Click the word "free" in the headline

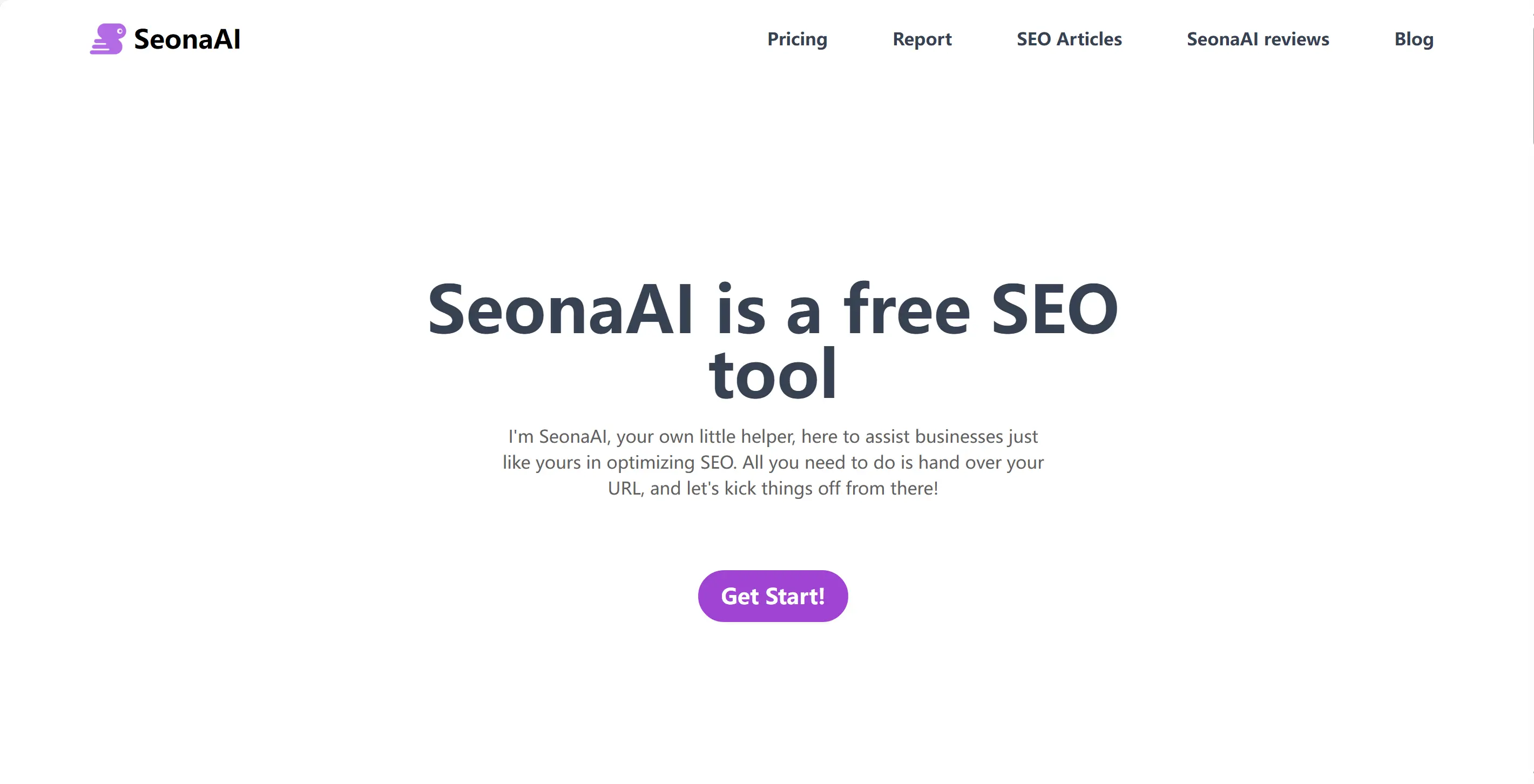click(x=907, y=309)
